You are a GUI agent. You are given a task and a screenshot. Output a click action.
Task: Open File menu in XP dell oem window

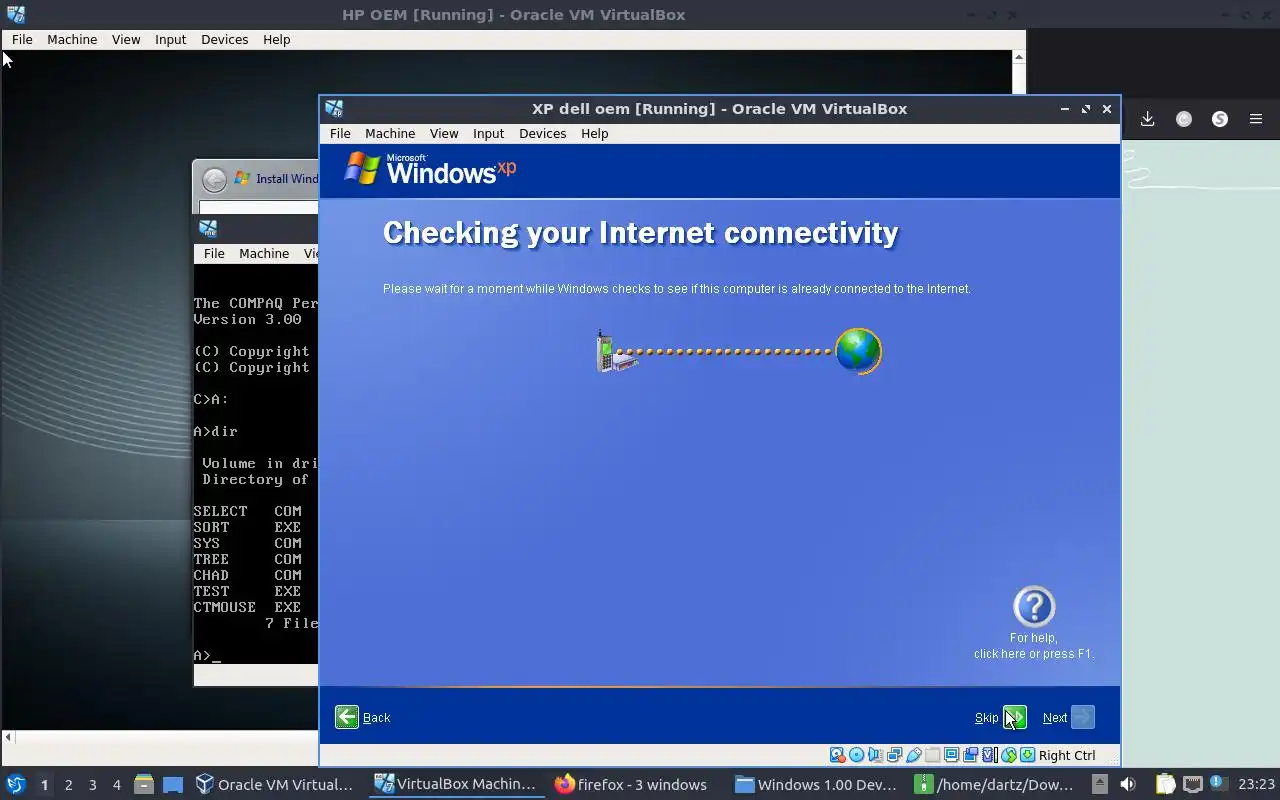coord(340,133)
